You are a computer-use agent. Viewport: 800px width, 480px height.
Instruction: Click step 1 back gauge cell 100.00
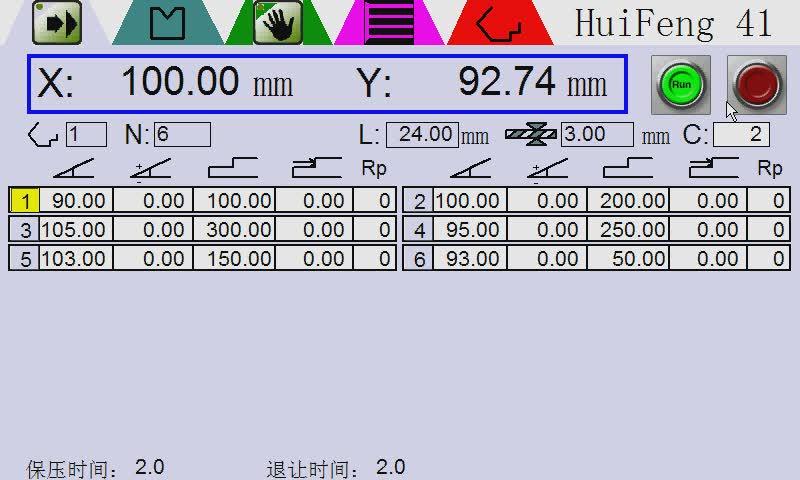pyautogui.click(x=234, y=200)
